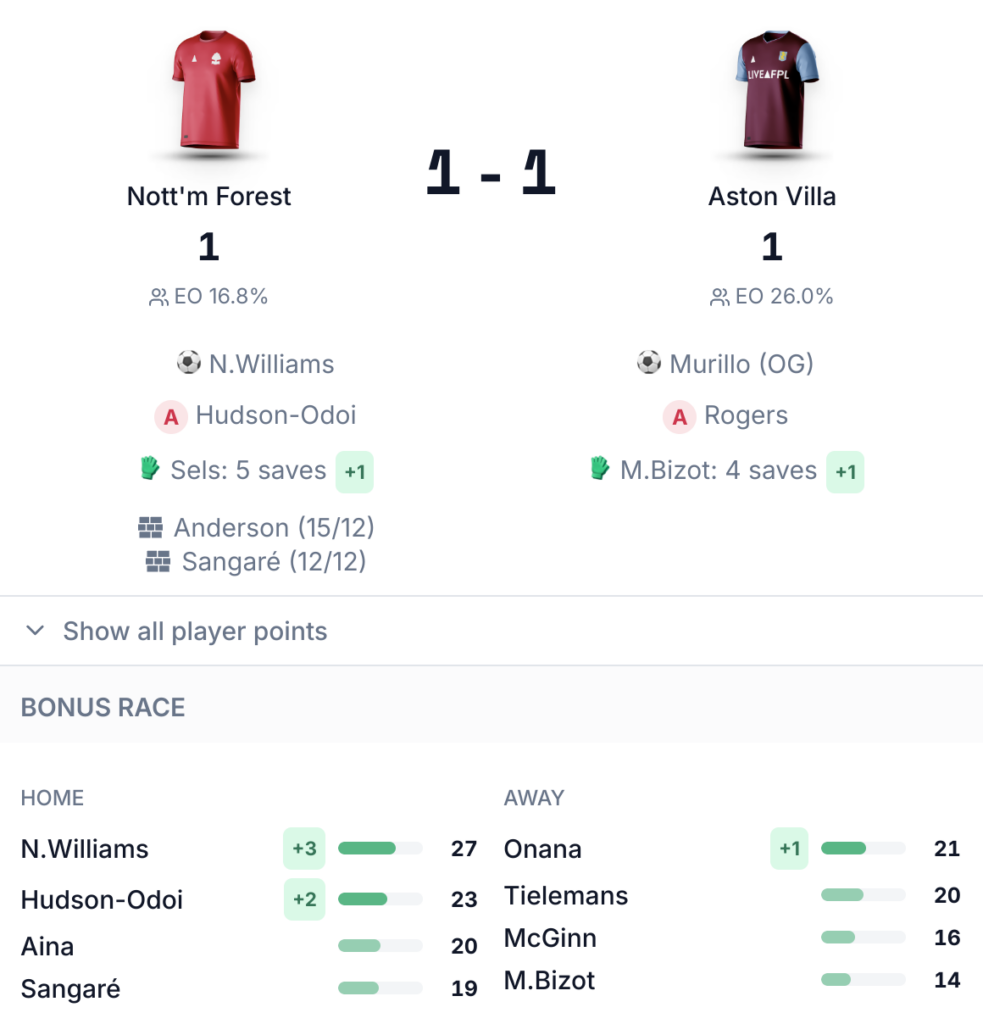Click the 1 - 1 match score
983x1024 pixels.
pos(490,175)
